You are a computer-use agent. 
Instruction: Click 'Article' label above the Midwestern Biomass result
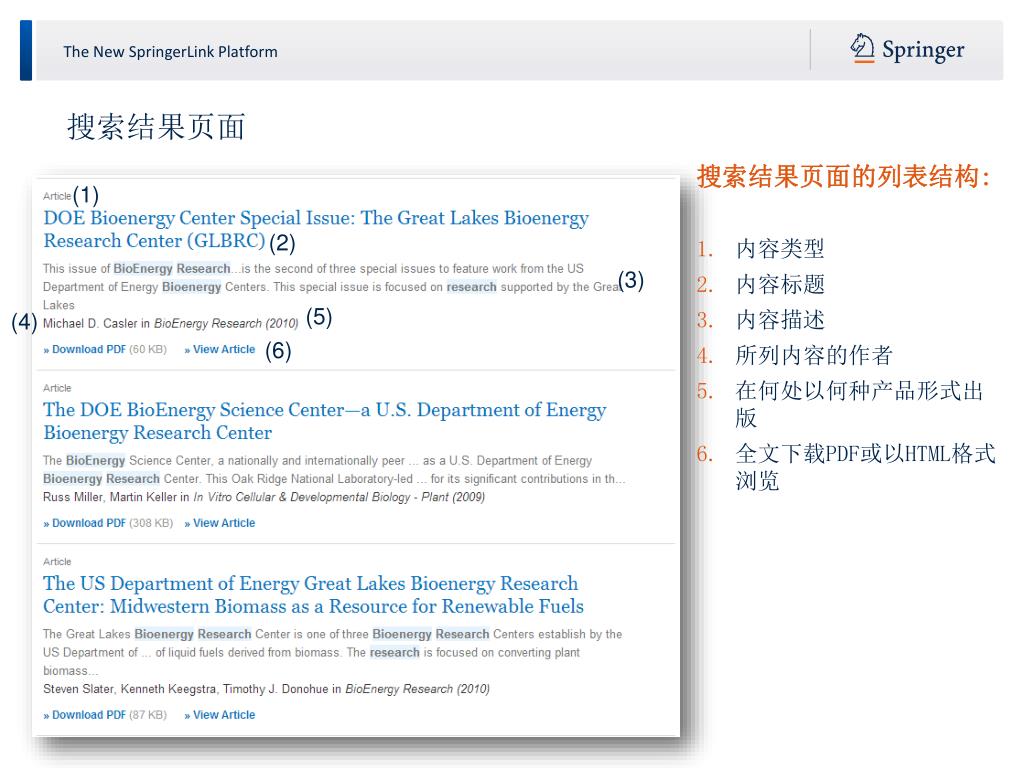(57, 562)
